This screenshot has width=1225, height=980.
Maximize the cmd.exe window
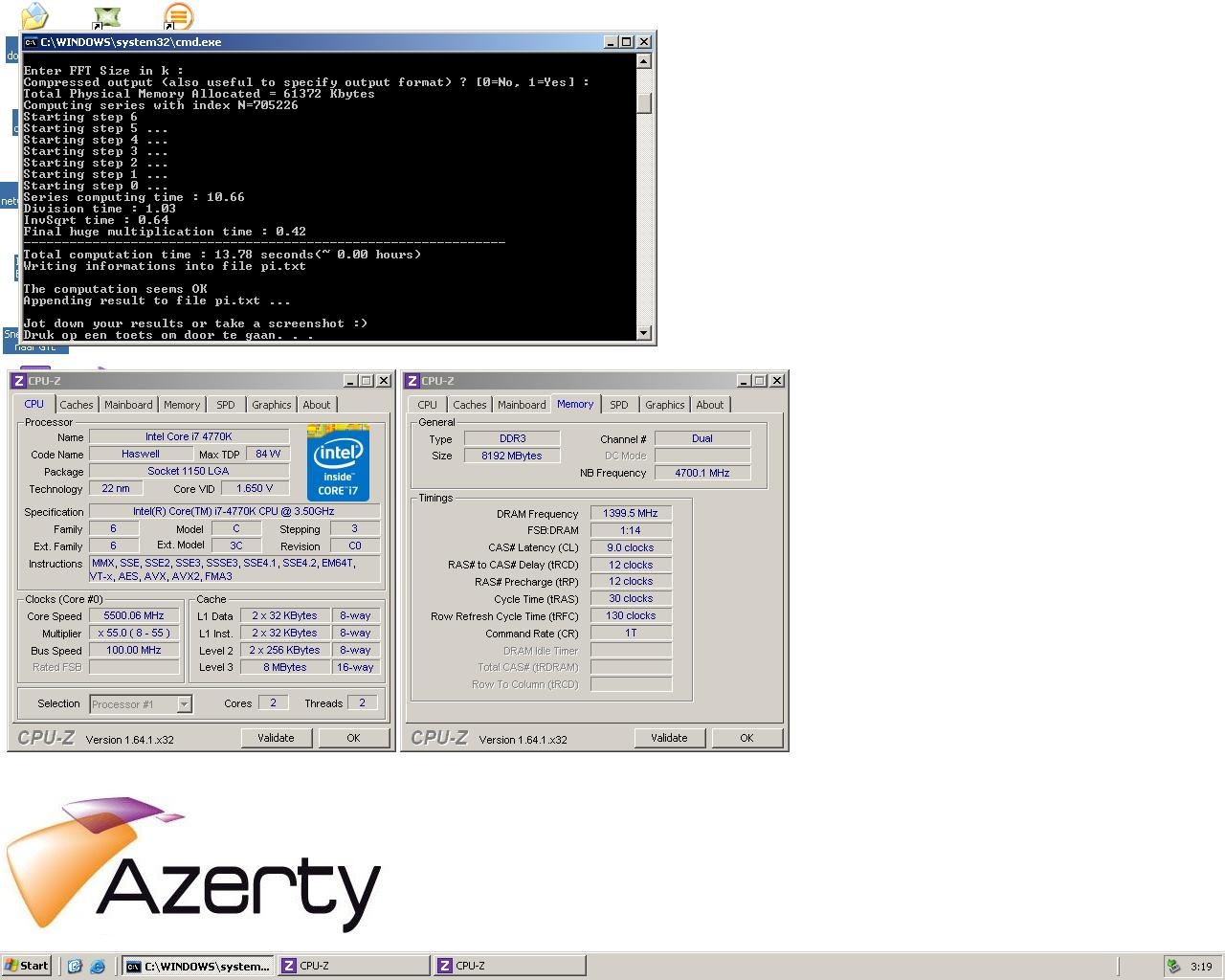click(x=627, y=42)
